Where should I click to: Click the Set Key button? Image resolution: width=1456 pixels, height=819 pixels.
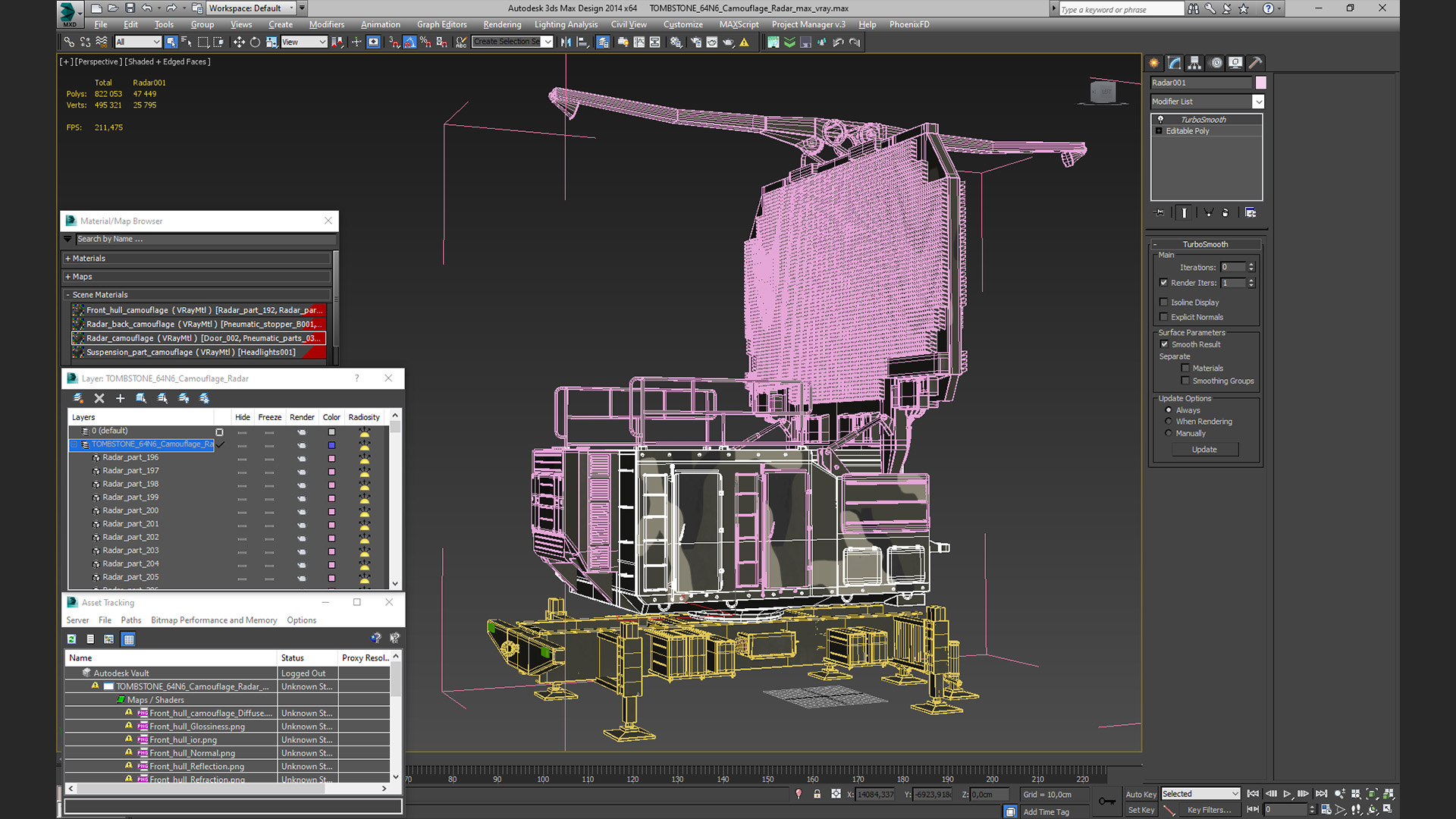pos(1141,810)
